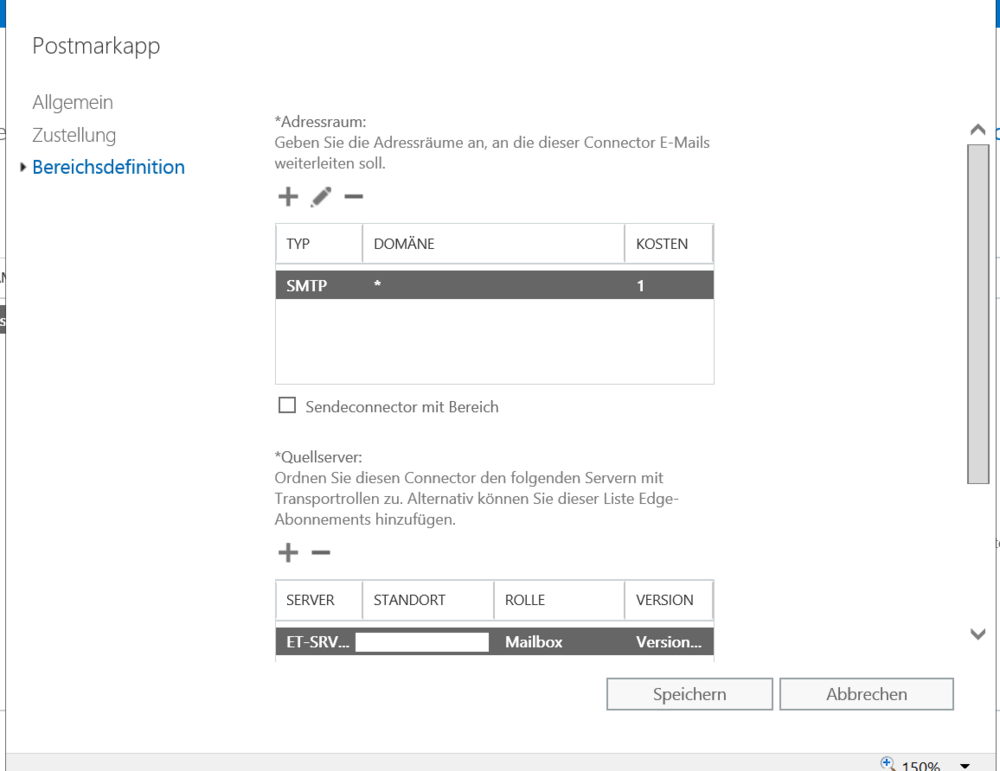Save changes with Speichern button
Screen dimensions: 1000x771
point(689,694)
